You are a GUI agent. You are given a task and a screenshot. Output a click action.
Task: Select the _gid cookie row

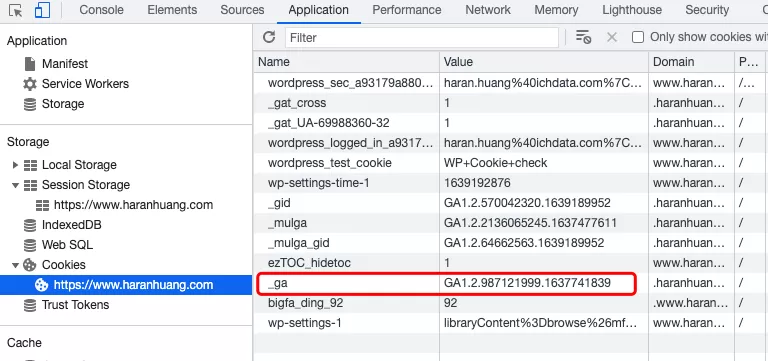click(x=510, y=203)
